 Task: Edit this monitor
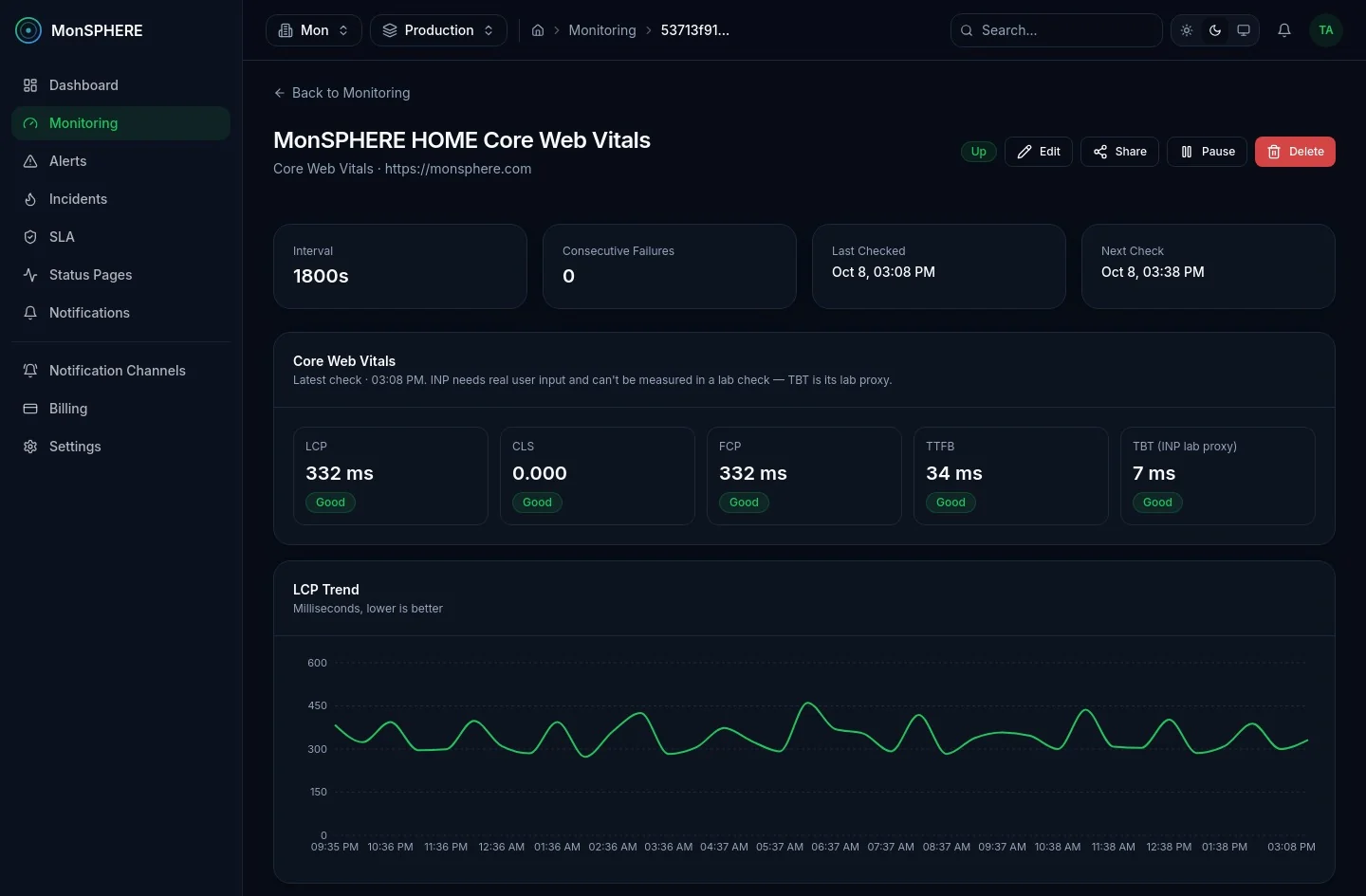point(1039,152)
